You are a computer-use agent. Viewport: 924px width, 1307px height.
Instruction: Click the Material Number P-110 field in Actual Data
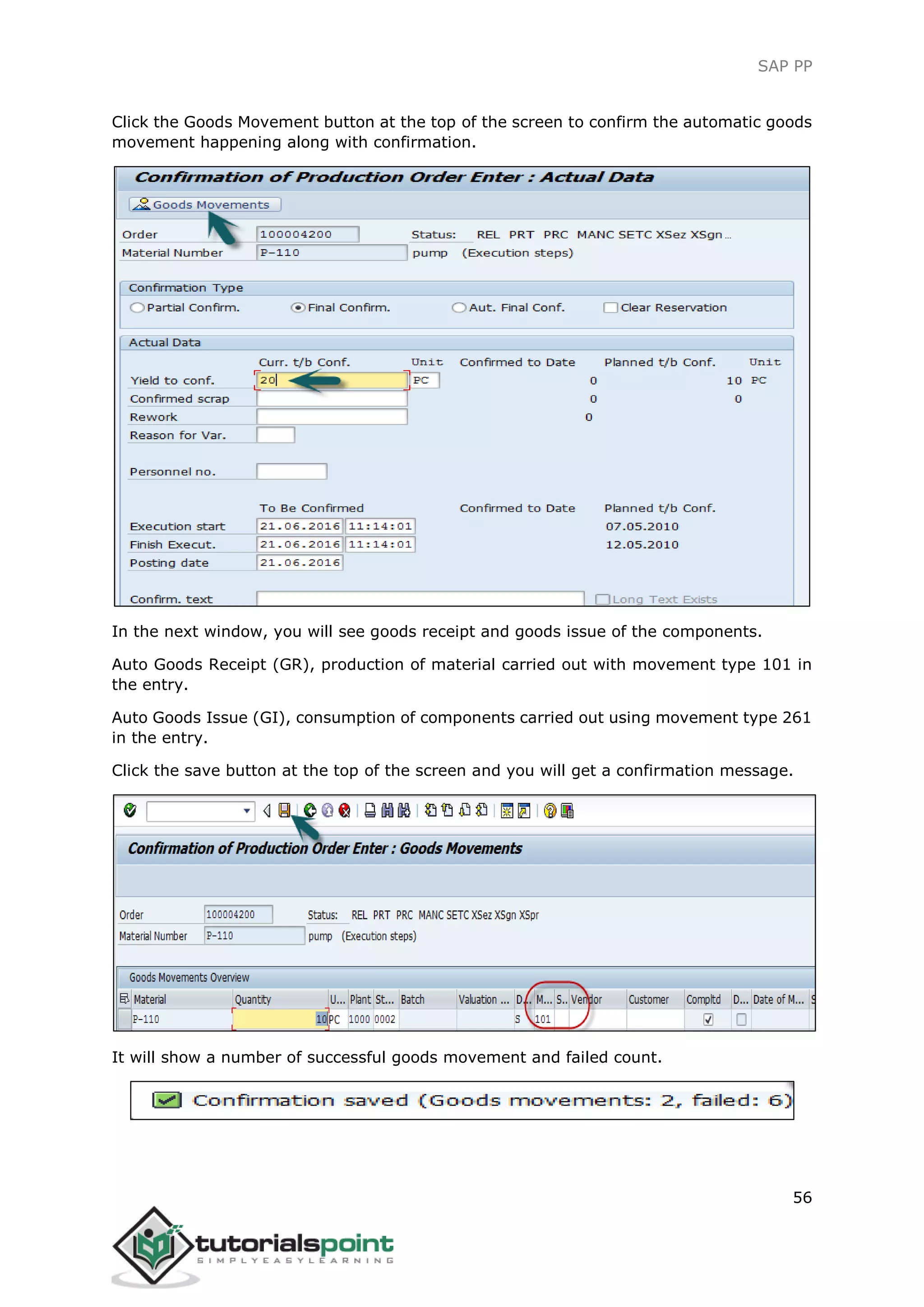[332, 252]
